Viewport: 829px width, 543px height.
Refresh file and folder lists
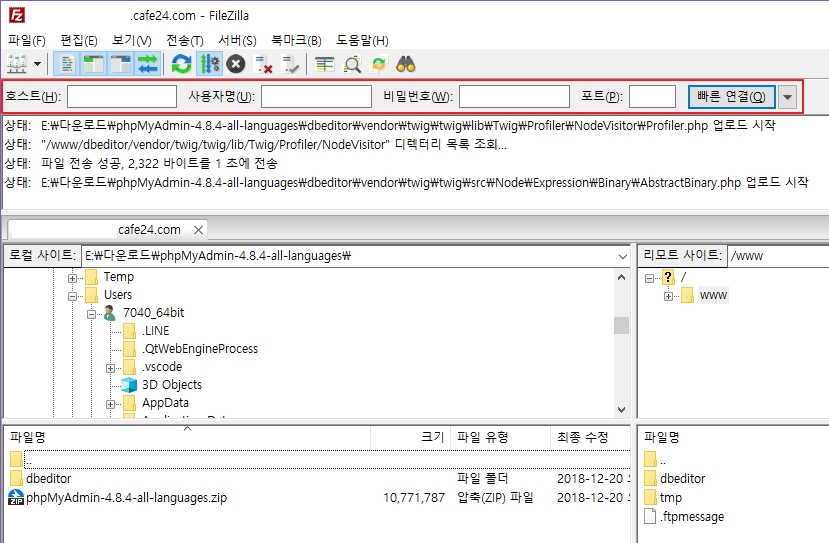click(x=181, y=65)
